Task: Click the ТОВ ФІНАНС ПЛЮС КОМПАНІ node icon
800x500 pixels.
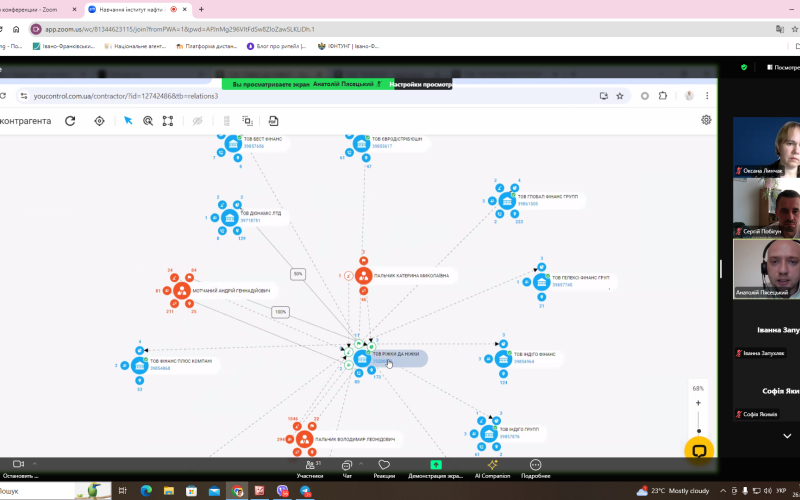Action: point(139,365)
